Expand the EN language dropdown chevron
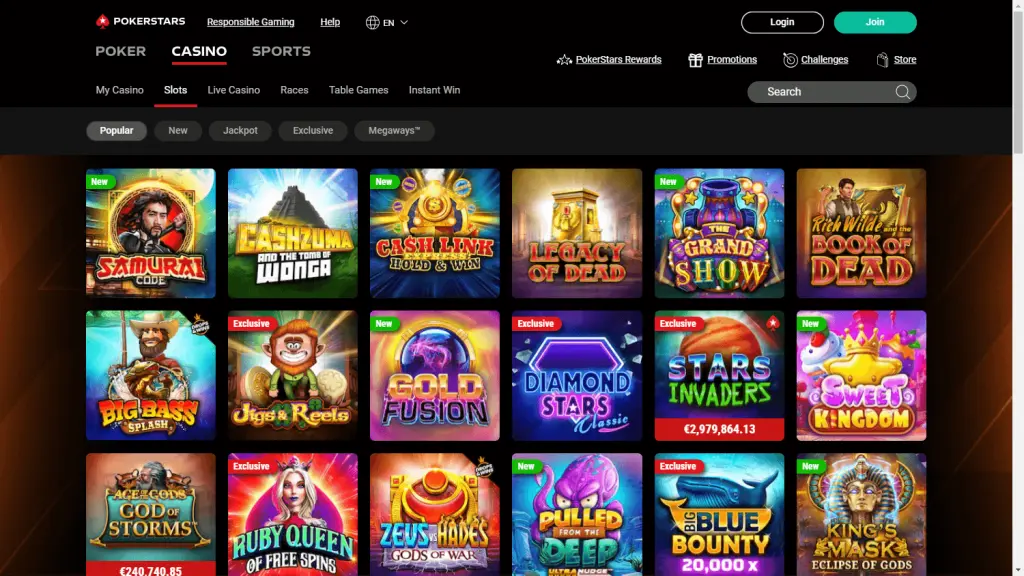1024x576 pixels. click(x=404, y=22)
